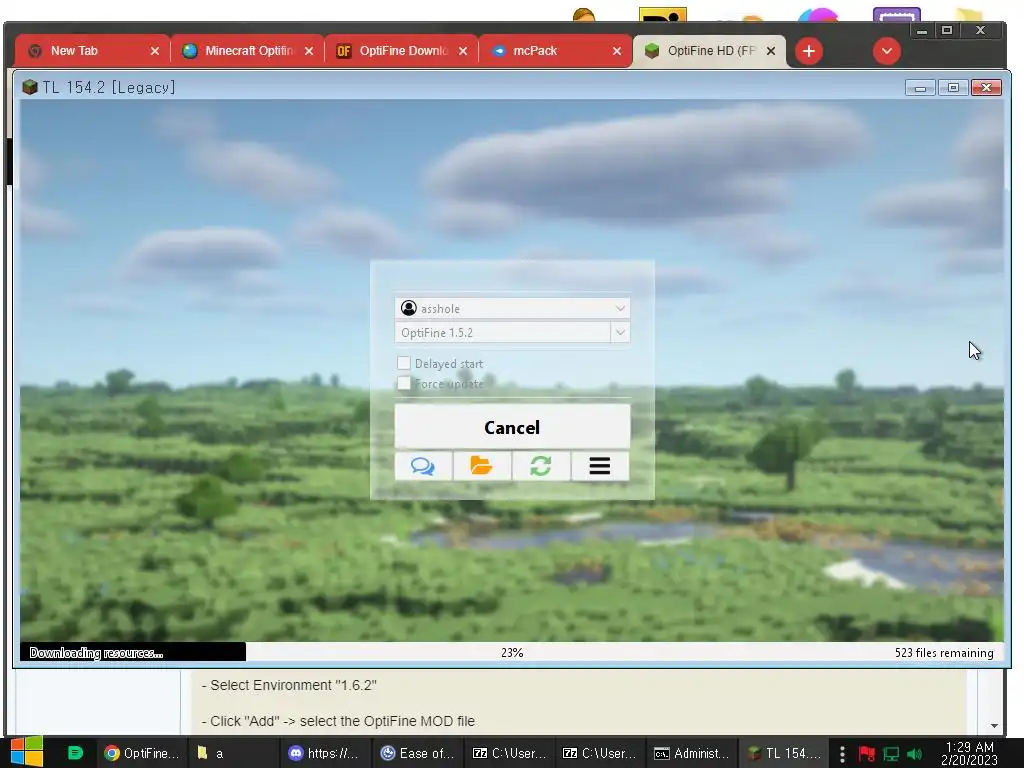This screenshot has width=1024, height=768.
Task: Maximize the TL Legacy launcher window
Action: tap(953, 88)
